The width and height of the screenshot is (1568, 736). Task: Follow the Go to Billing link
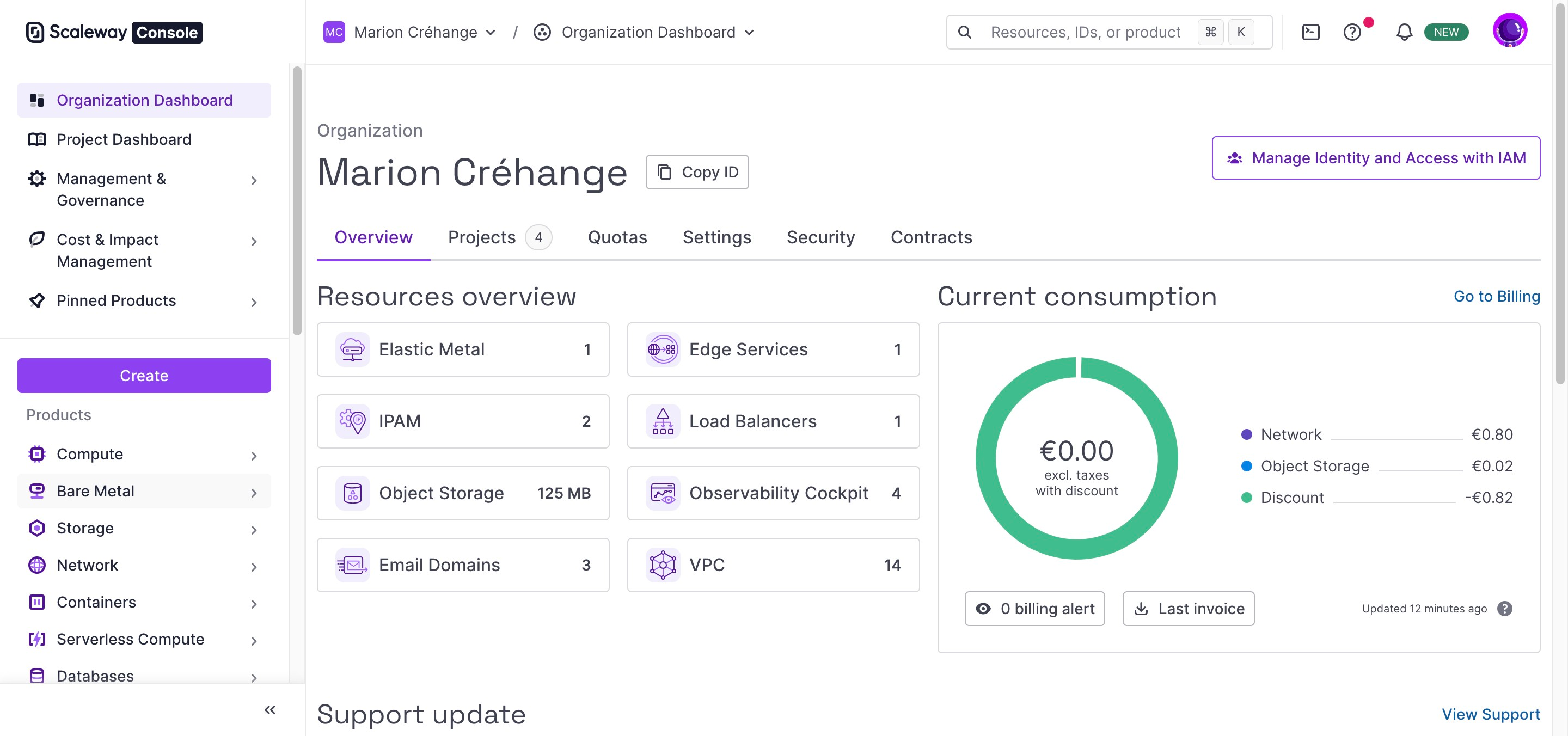1496,297
